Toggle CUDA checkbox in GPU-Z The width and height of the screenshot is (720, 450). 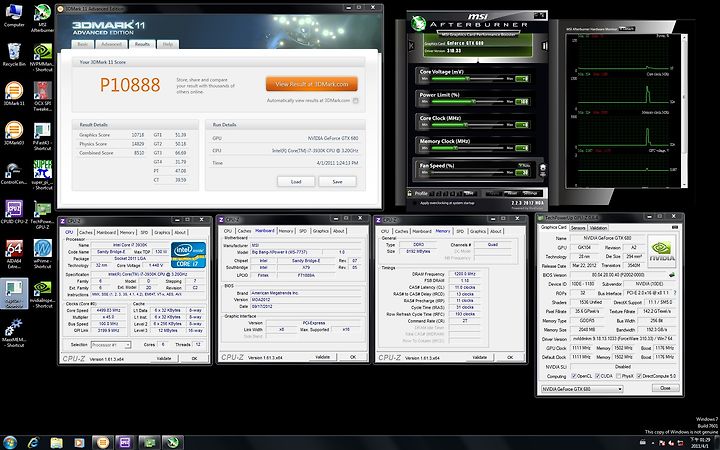597,376
